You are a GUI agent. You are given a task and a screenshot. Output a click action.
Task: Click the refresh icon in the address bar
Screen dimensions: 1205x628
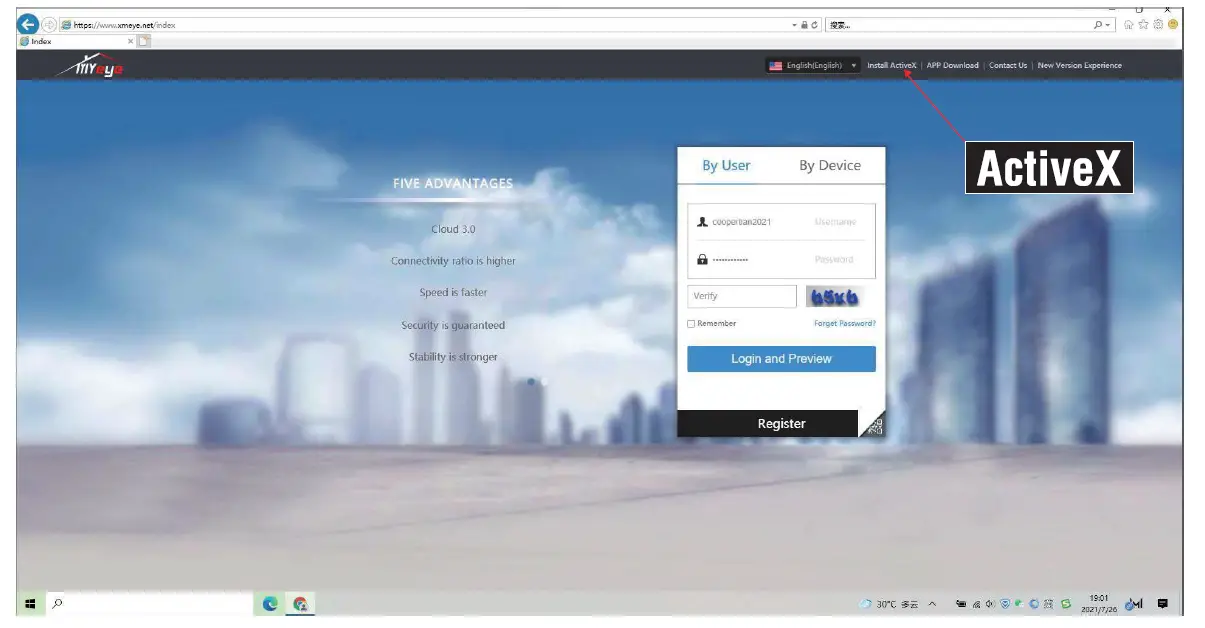(x=815, y=25)
